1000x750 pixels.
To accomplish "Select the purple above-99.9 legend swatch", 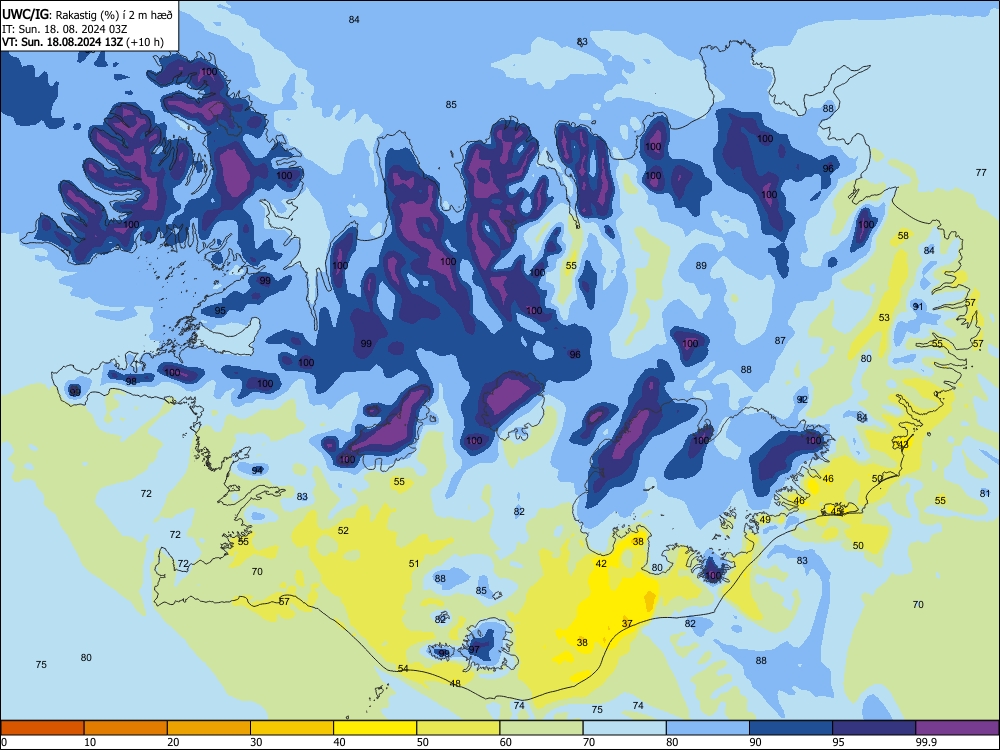I will click(x=957, y=728).
